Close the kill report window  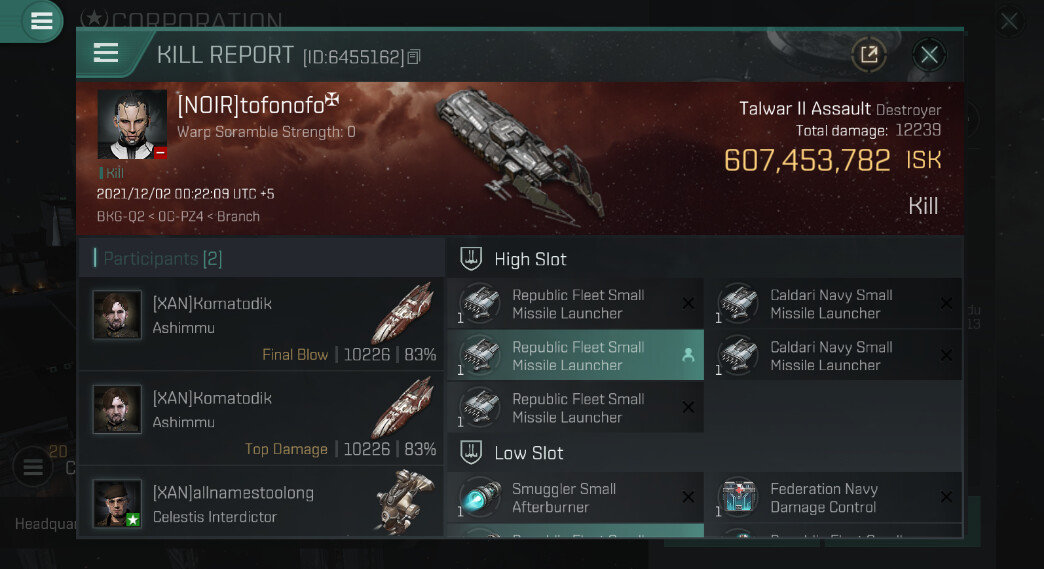(x=929, y=55)
